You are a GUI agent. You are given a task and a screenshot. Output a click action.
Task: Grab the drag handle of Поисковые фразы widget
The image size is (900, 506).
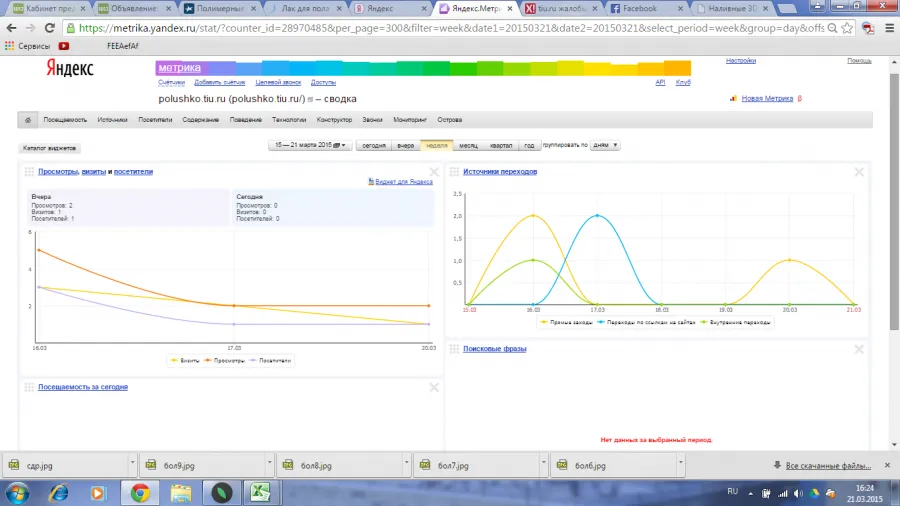[x=454, y=349]
